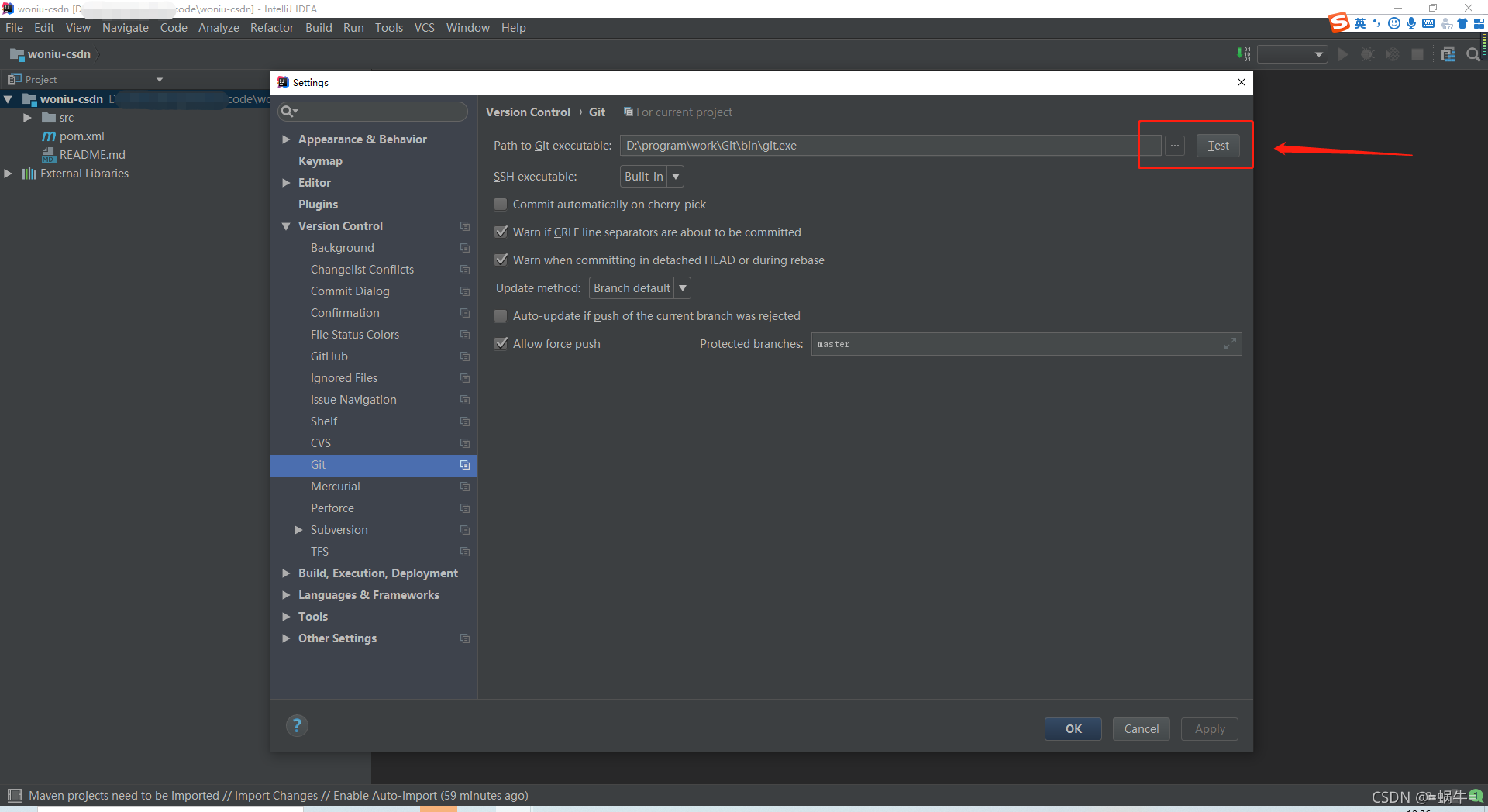This screenshot has width=1488, height=812.
Task: Uncheck Allow force push
Action: [x=501, y=344]
